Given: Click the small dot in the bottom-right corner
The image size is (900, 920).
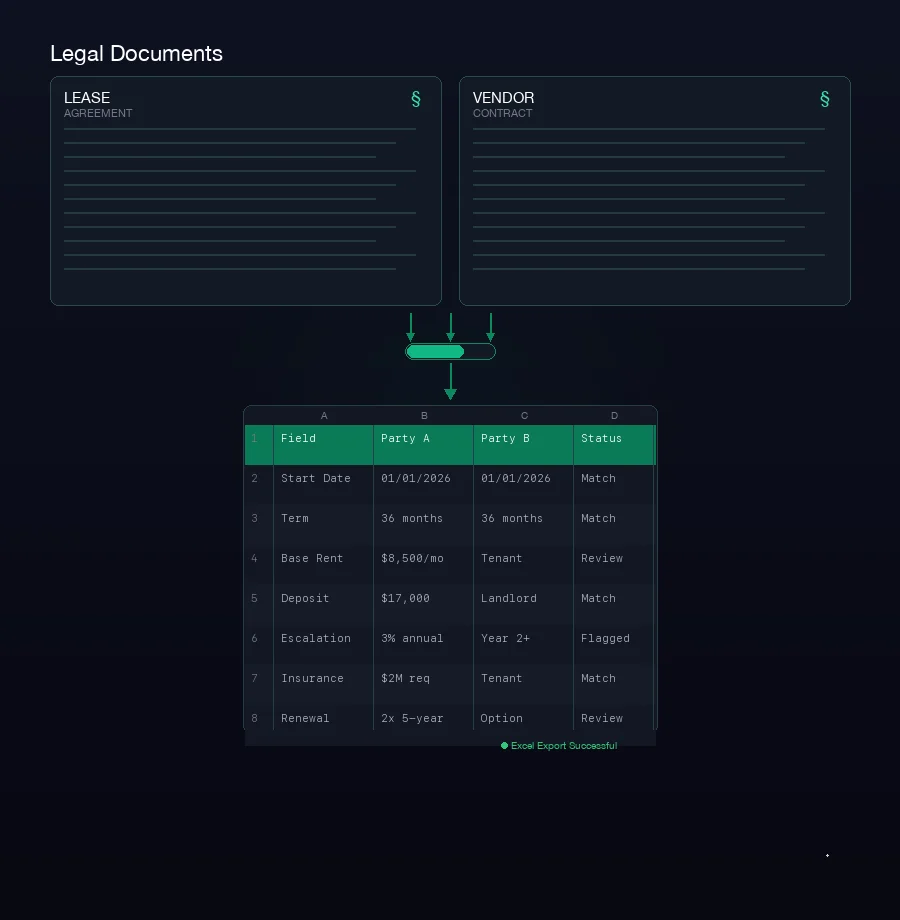Looking at the screenshot, I should click(827, 855).
